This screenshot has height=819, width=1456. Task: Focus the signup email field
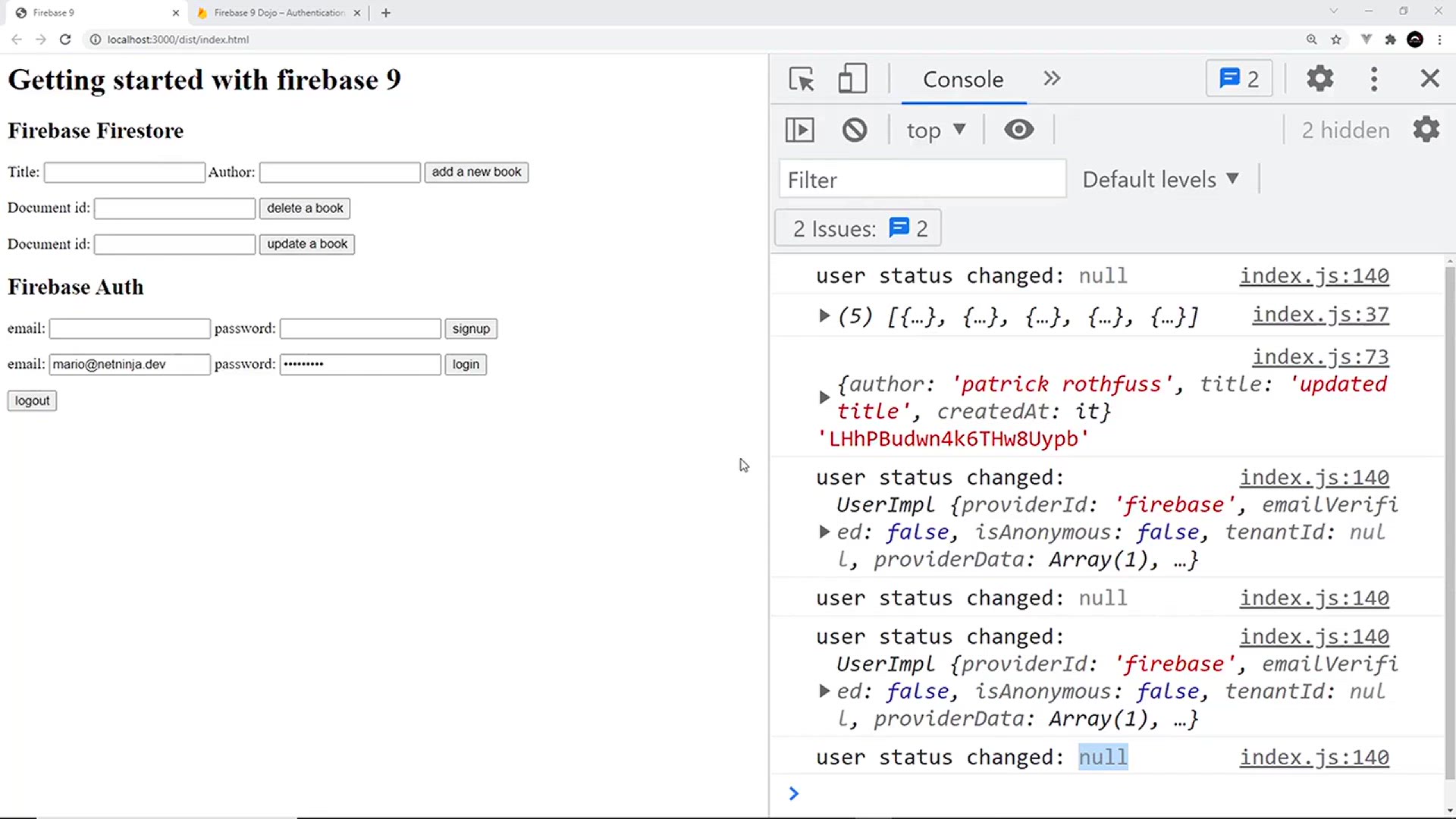point(130,329)
